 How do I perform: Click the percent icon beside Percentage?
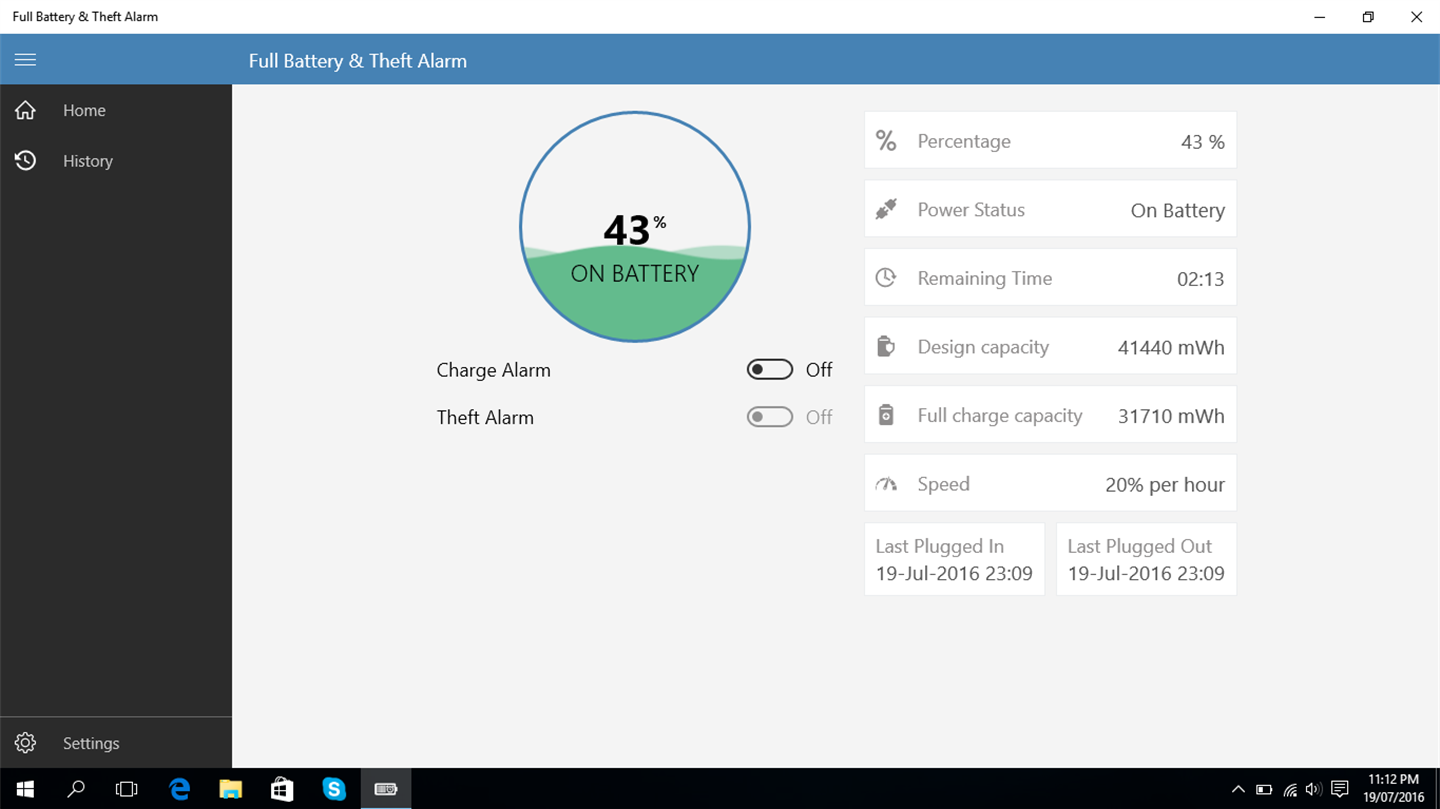tap(886, 141)
